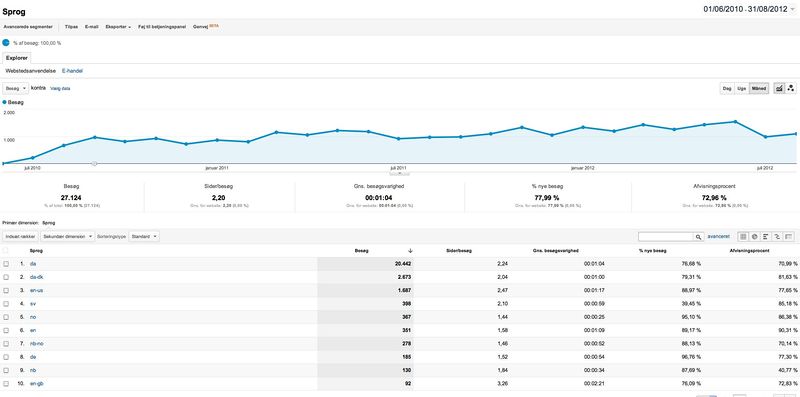Open the en-us language row link
Screen dimensions: 800x397
coord(36,290)
